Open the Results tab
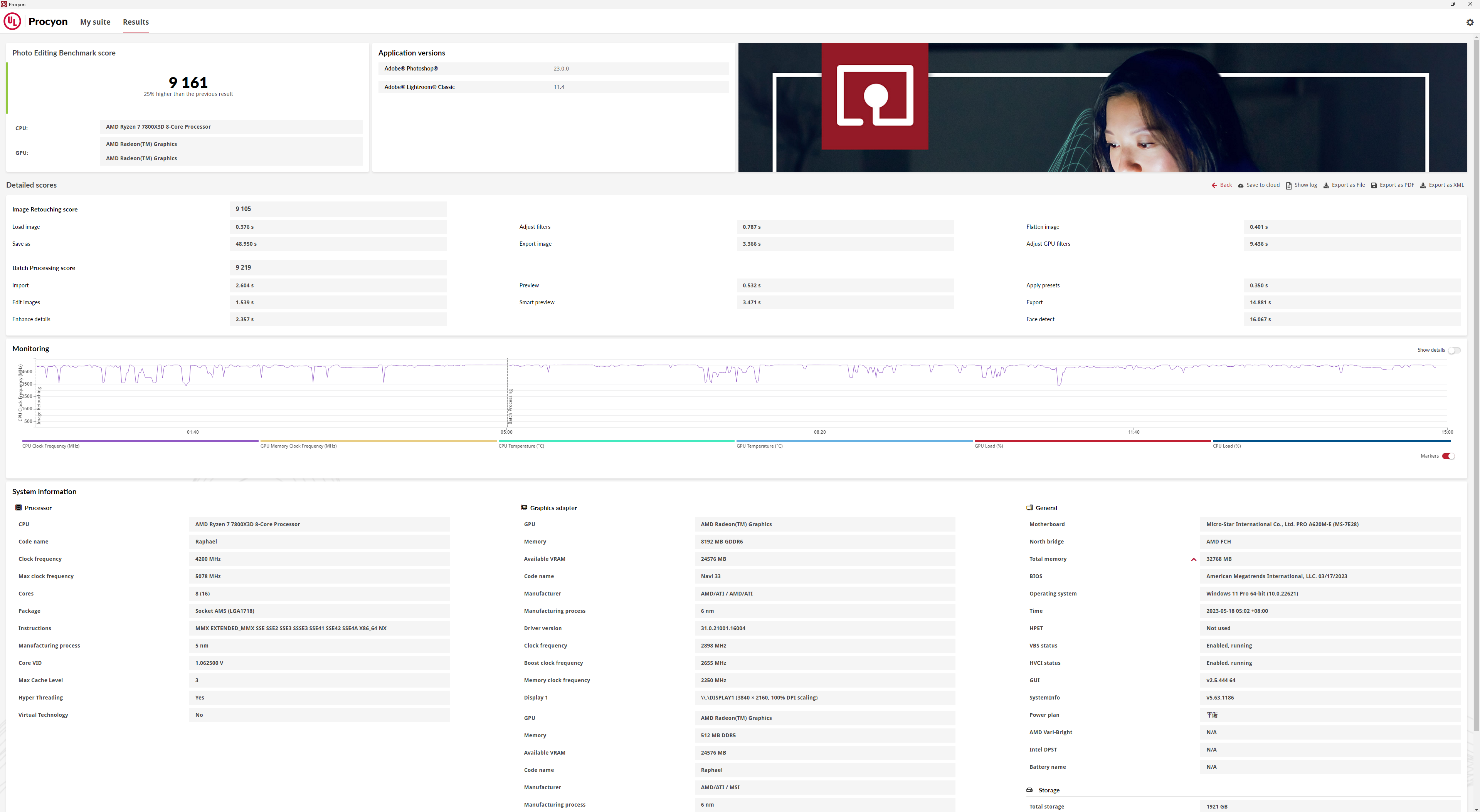The height and width of the screenshot is (812, 1480). click(x=136, y=22)
